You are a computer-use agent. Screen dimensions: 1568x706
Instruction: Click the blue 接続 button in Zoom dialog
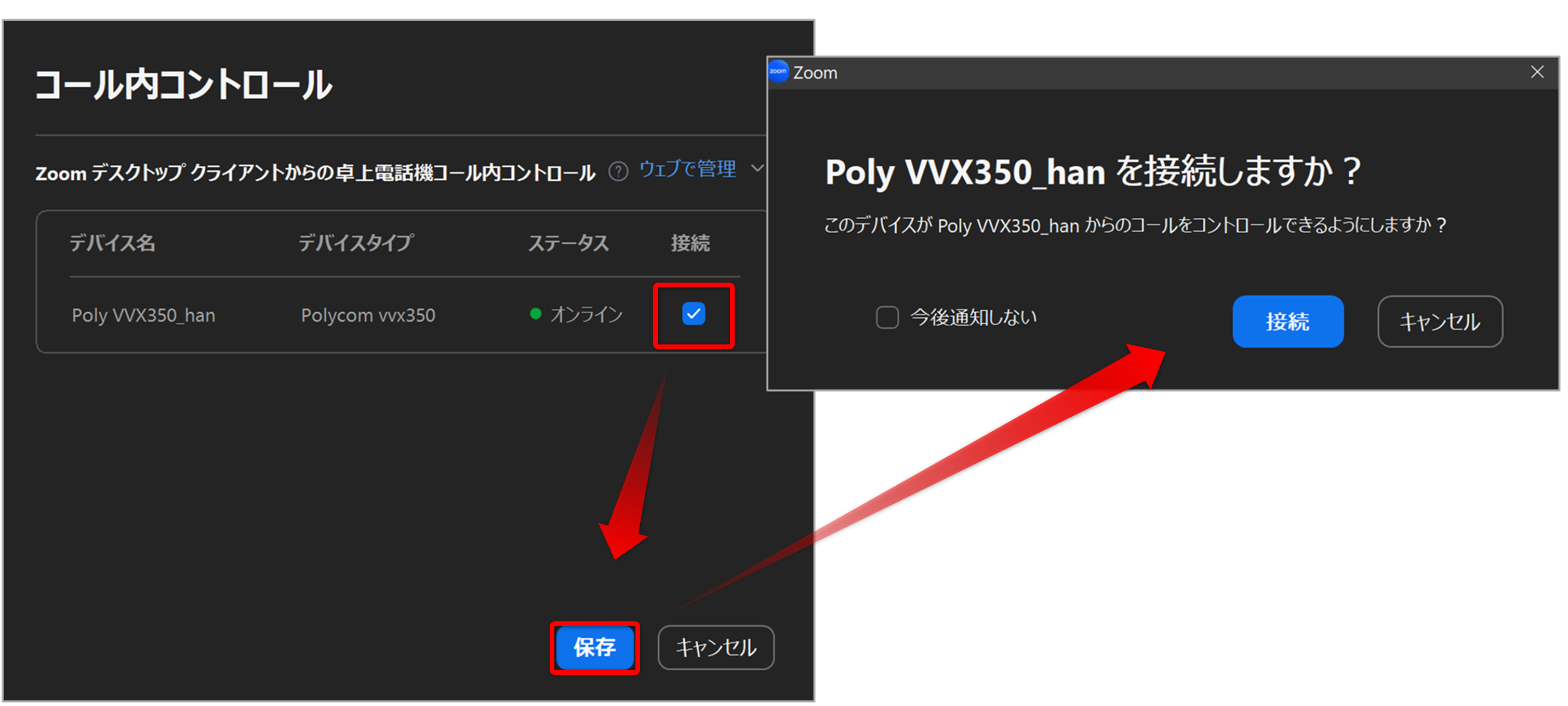1287,321
